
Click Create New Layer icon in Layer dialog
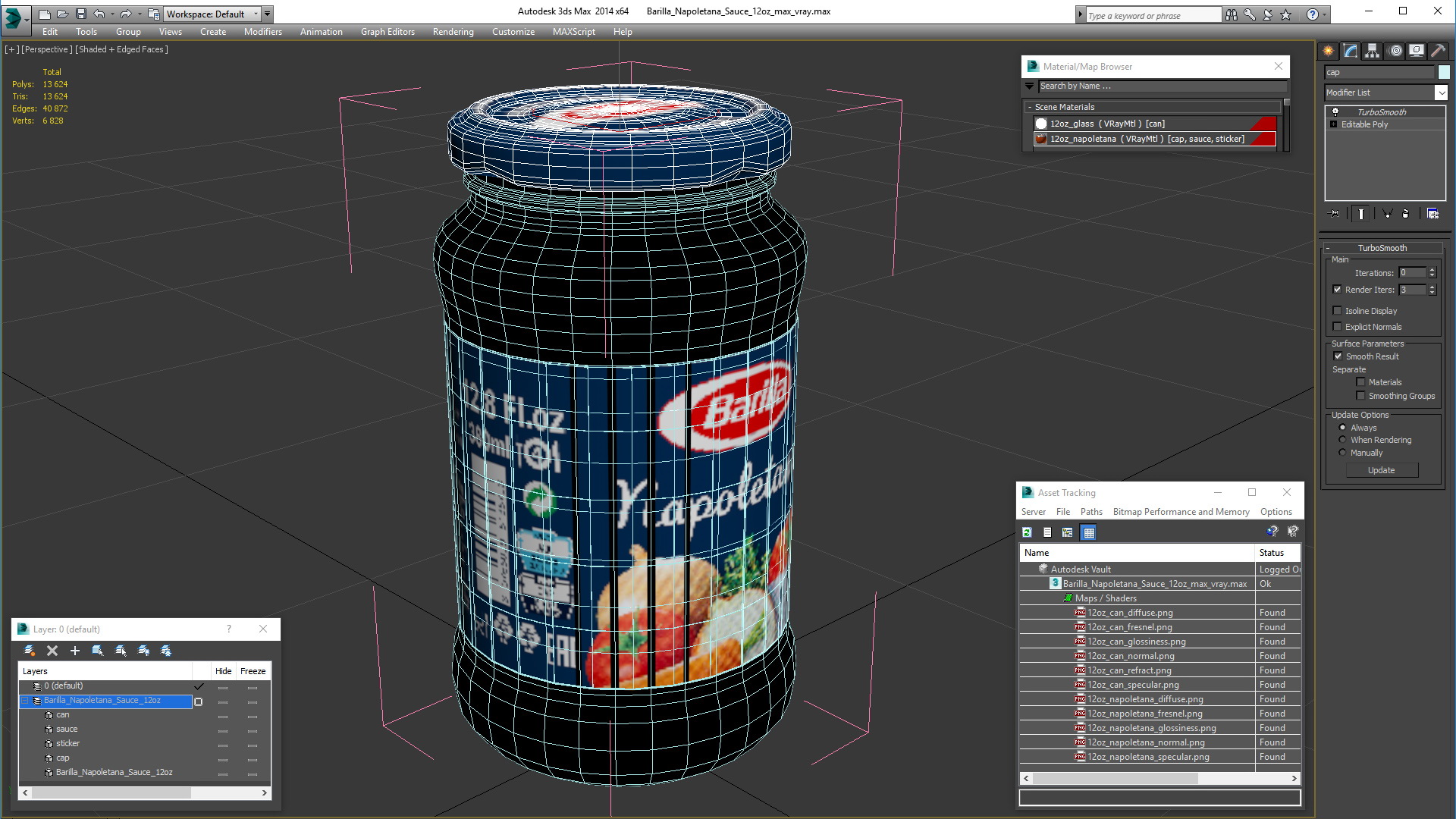(30, 651)
